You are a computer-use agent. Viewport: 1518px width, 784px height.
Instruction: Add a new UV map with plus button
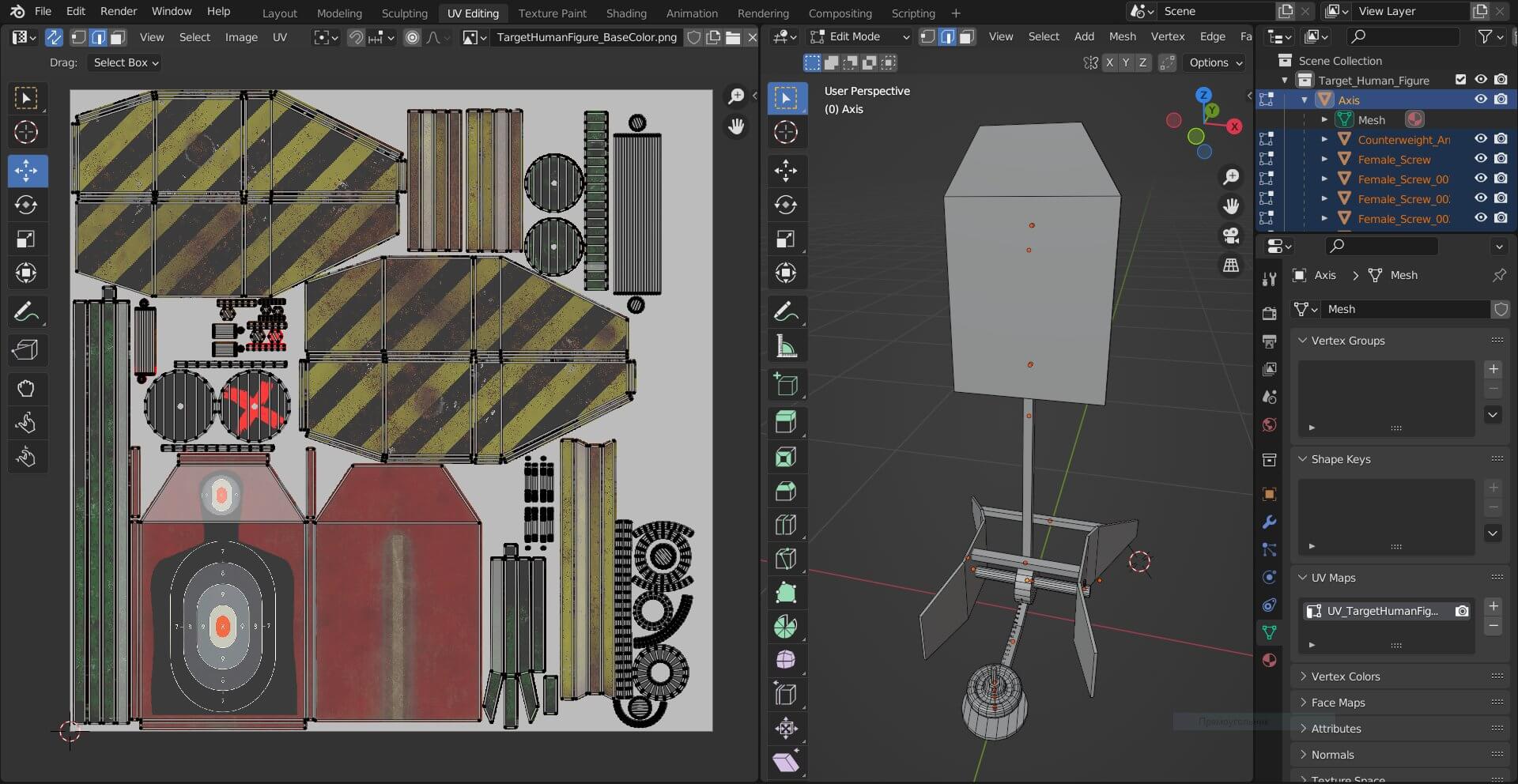[1493, 606]
